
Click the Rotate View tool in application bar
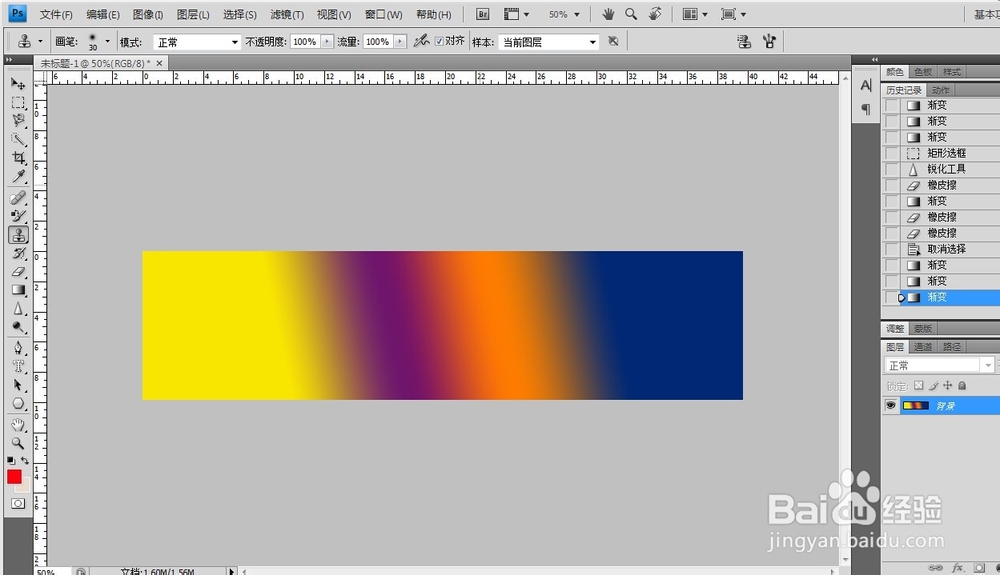(655, 14)
